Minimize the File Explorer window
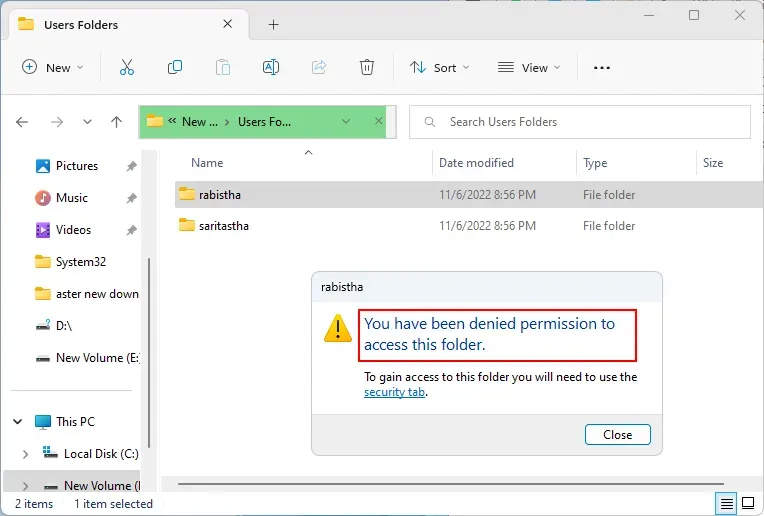The width and height of the screenshot is (764, 516). click(649, 15)
